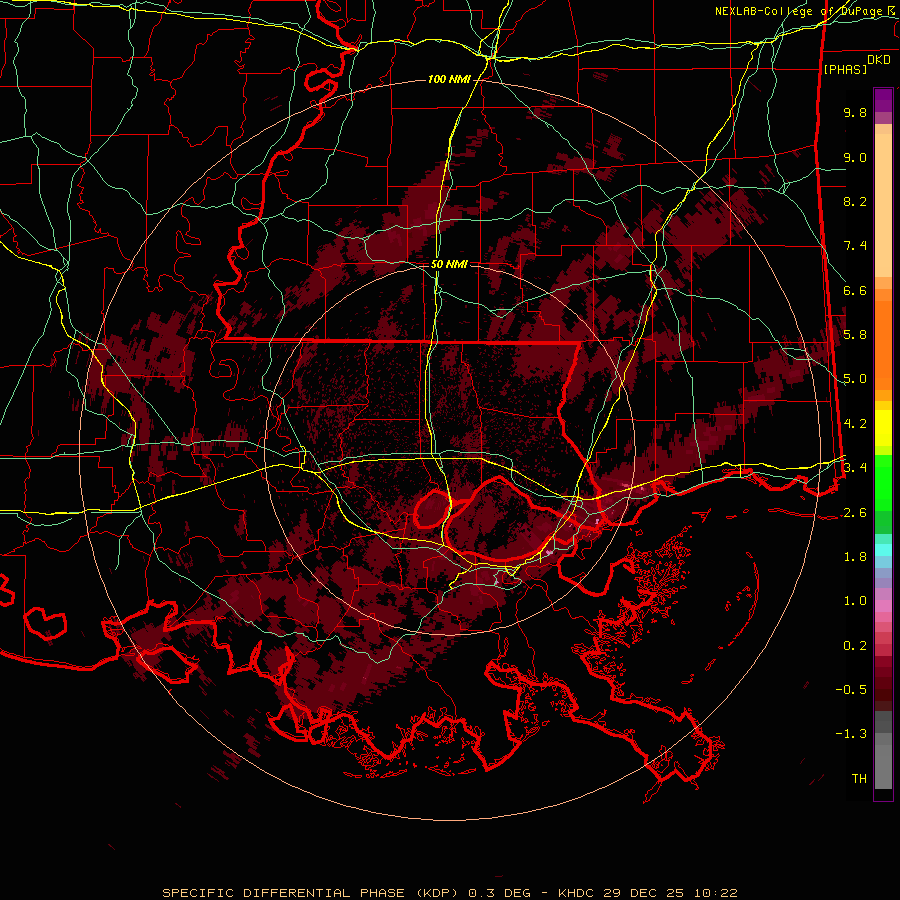Screen dimensions: 900x900
Task: Click the 1.8 value on the color scale
Action: coord(855,557)
